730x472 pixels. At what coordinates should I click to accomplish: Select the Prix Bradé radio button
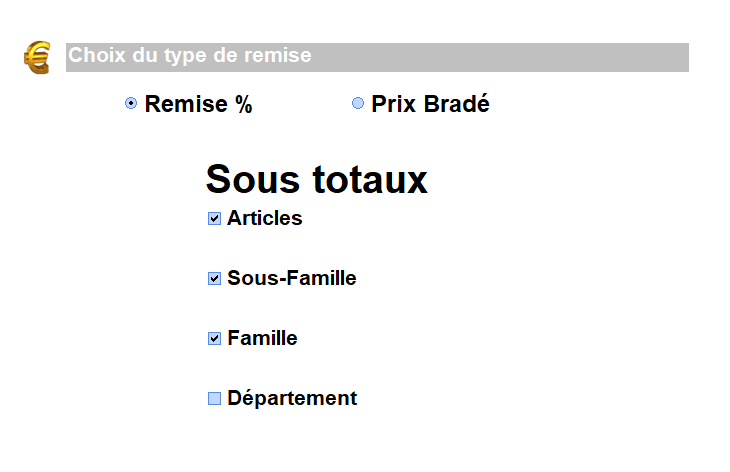(x=358, y=104)
